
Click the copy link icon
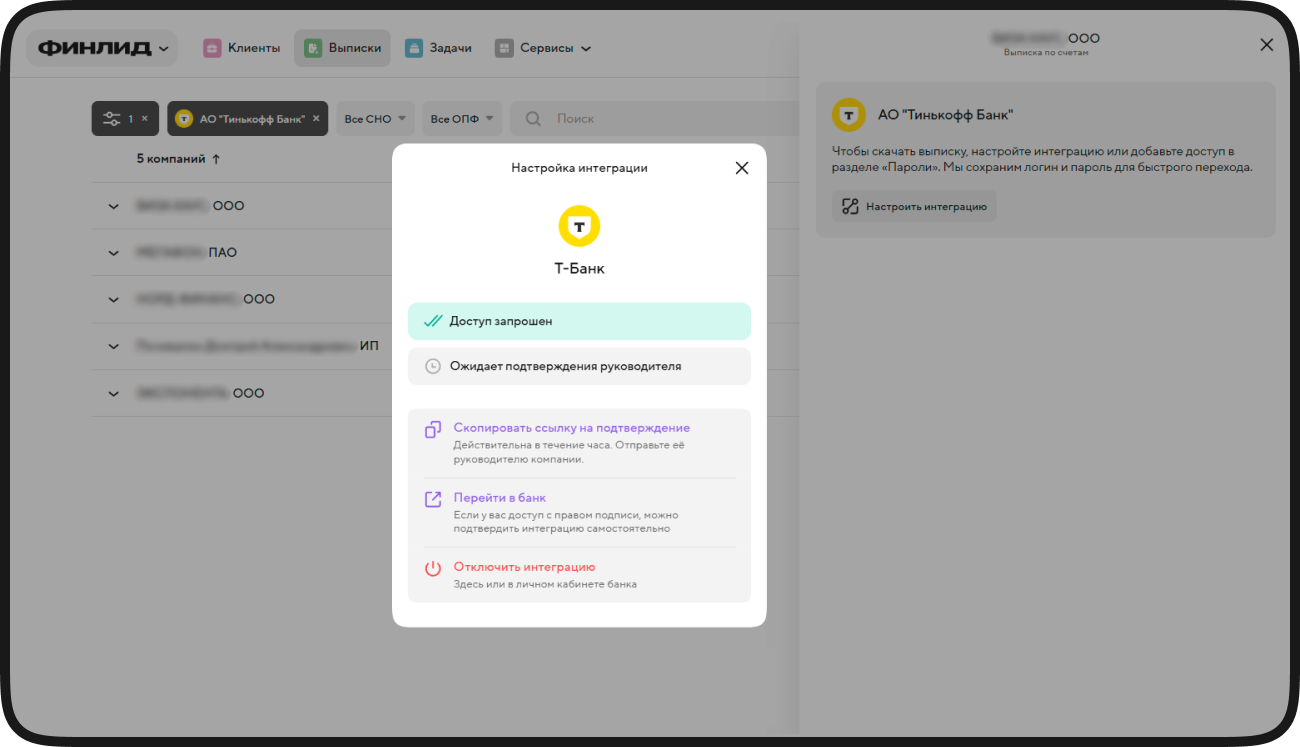click(433, 430)
